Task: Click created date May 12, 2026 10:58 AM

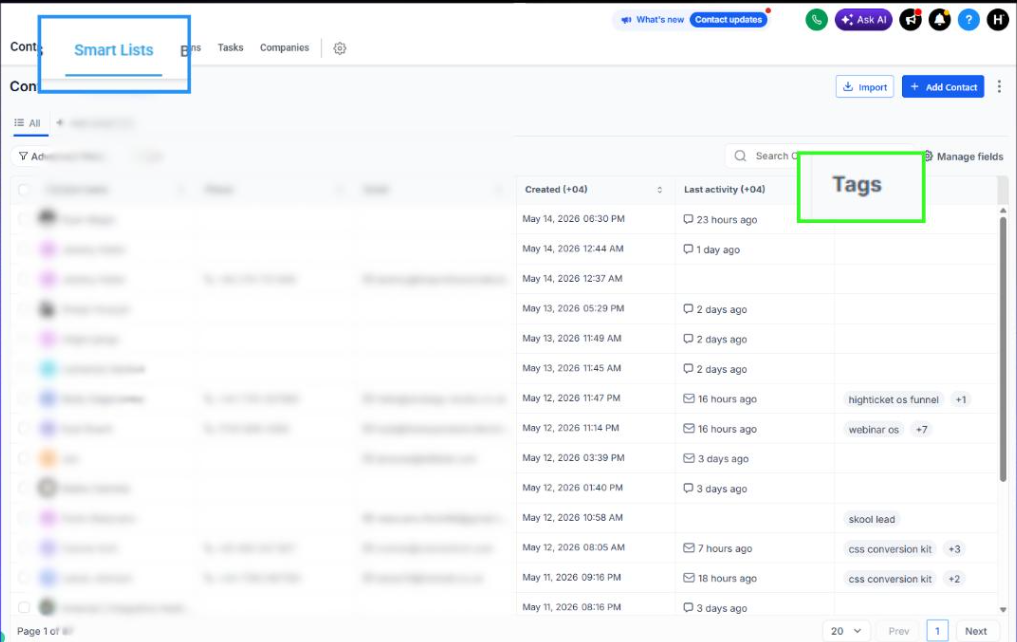Action: pyautogui.click(x=572, y=517)
